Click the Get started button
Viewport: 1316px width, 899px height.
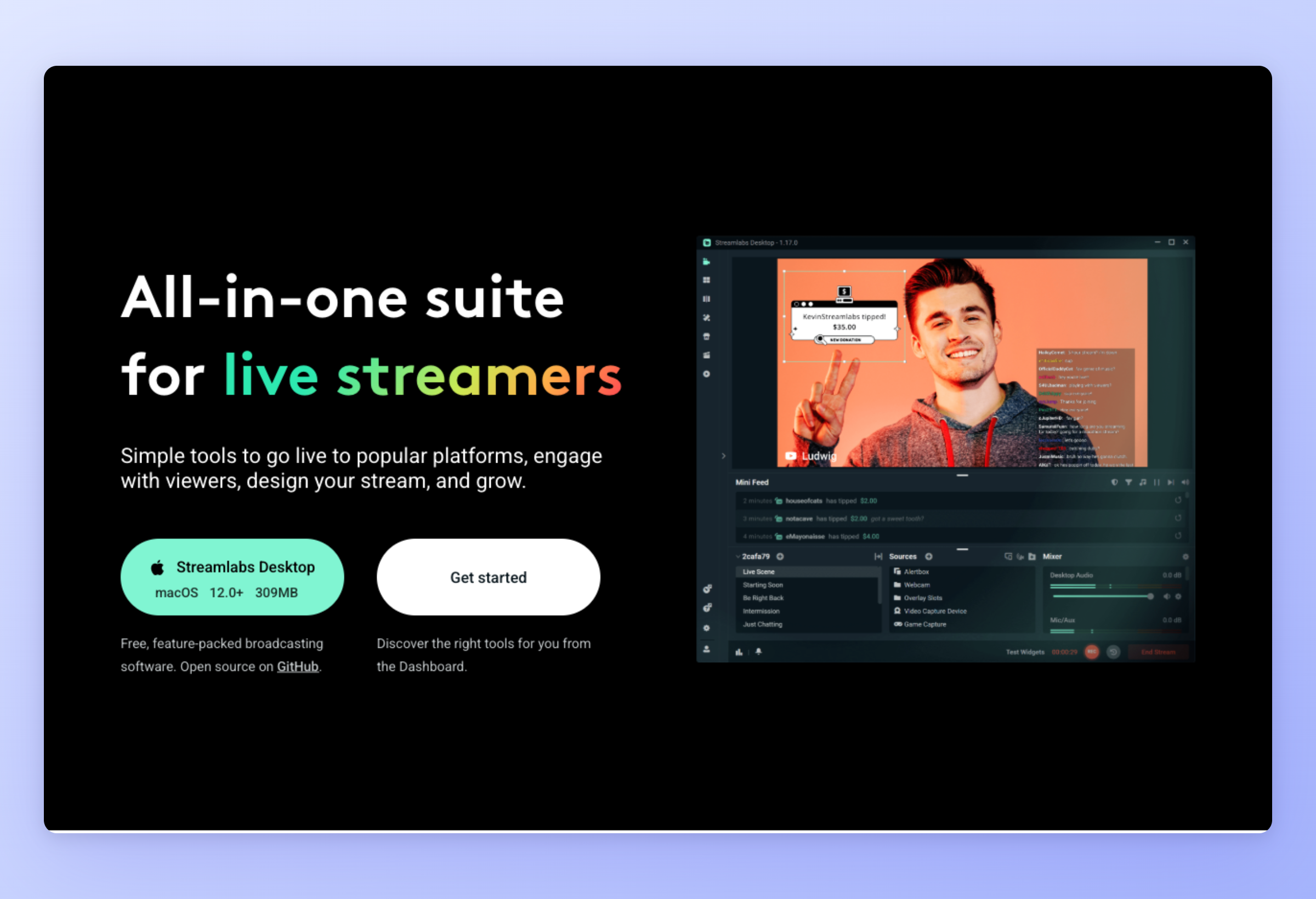coord(487,577)
